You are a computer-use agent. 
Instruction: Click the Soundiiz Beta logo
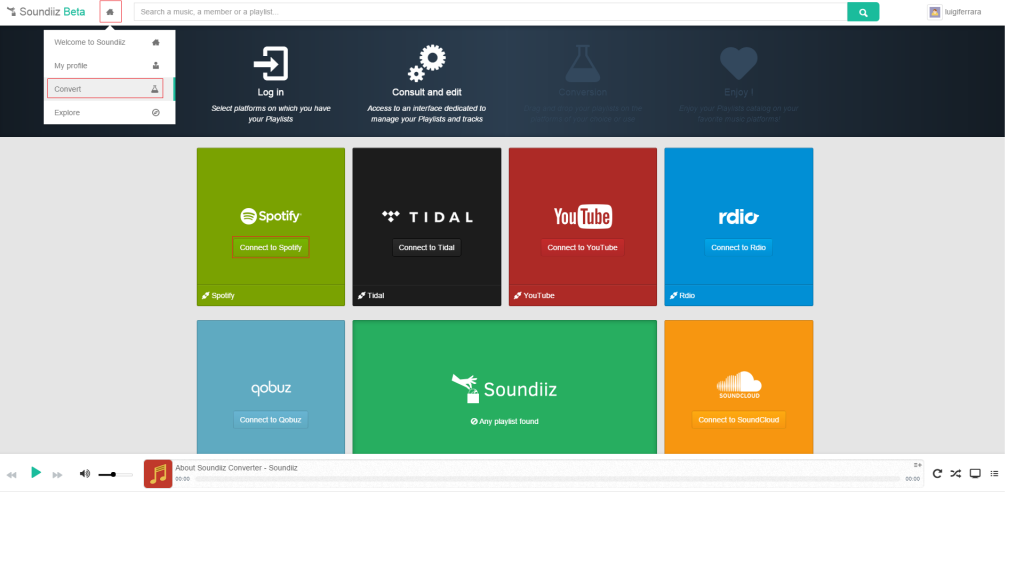pyautogui.click(x=46, y=12)
